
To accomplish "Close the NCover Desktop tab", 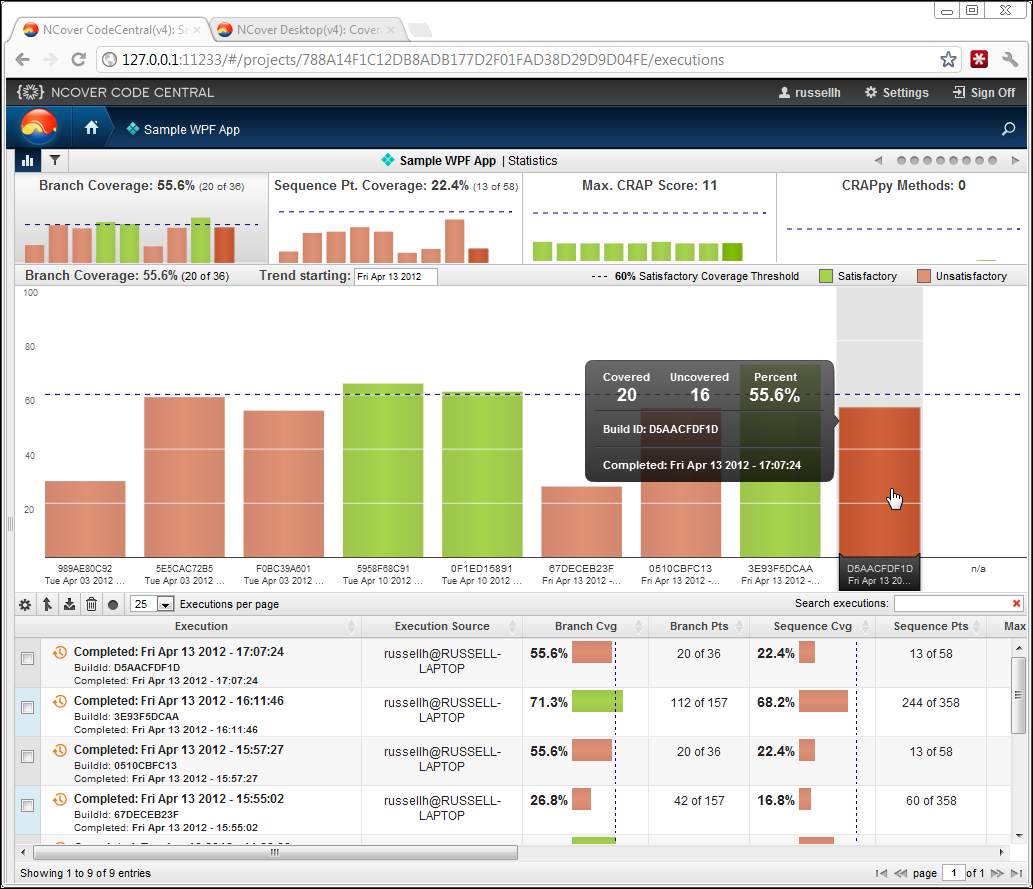I will coord(391,30).
